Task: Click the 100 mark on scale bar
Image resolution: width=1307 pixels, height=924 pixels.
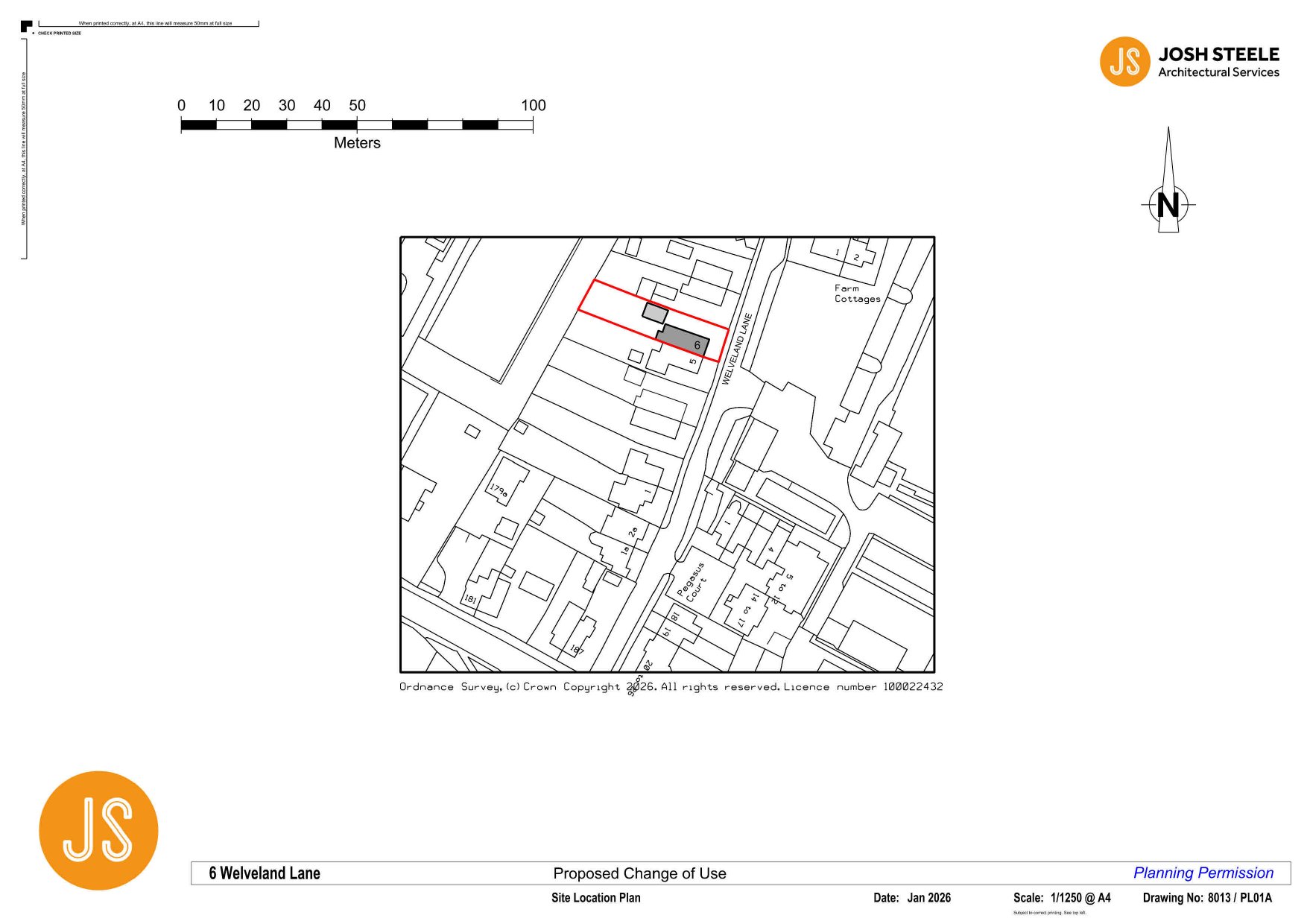Action: [533, 106]
